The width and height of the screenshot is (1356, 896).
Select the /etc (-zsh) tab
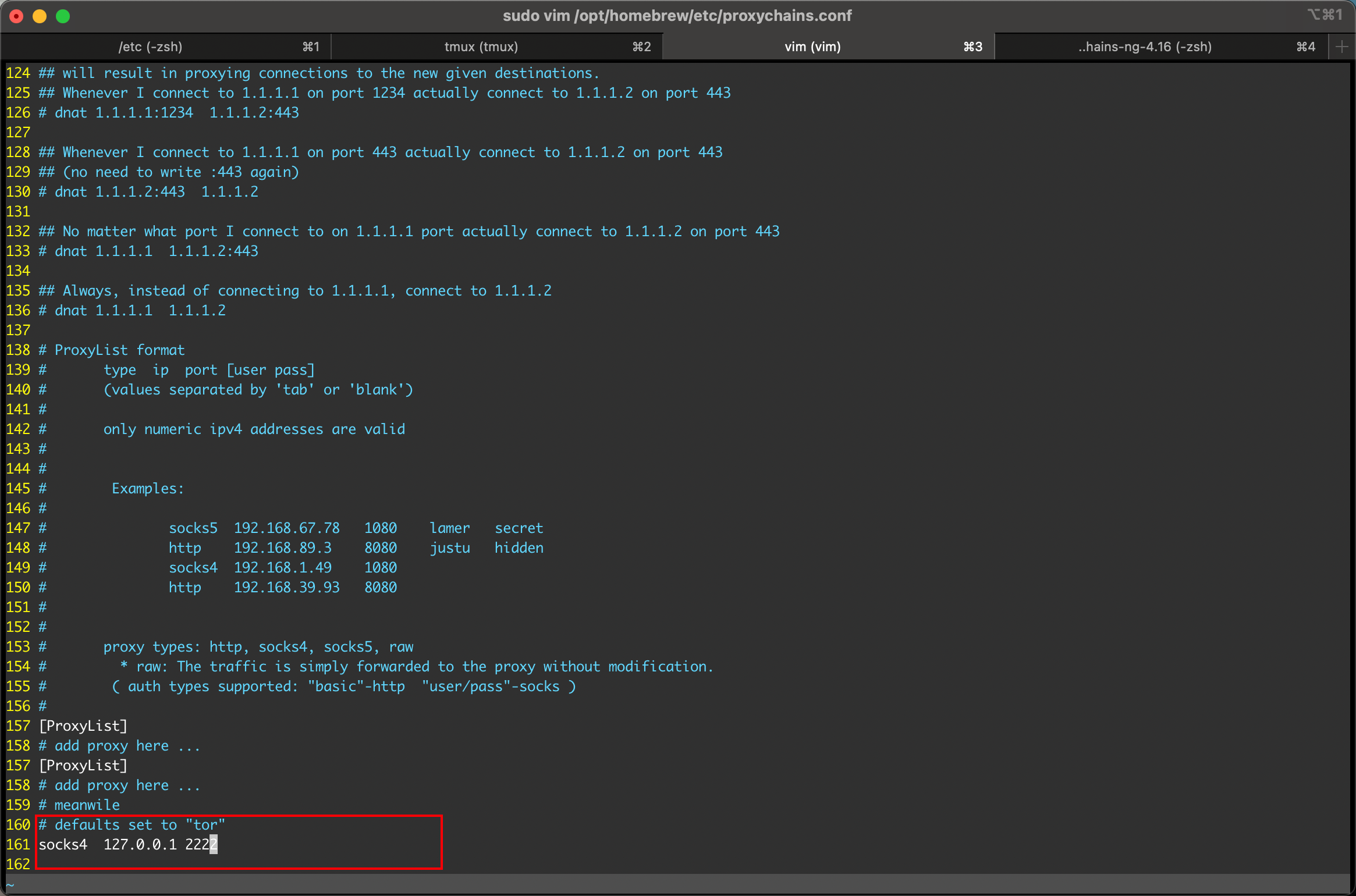click(x=150, y=46)
